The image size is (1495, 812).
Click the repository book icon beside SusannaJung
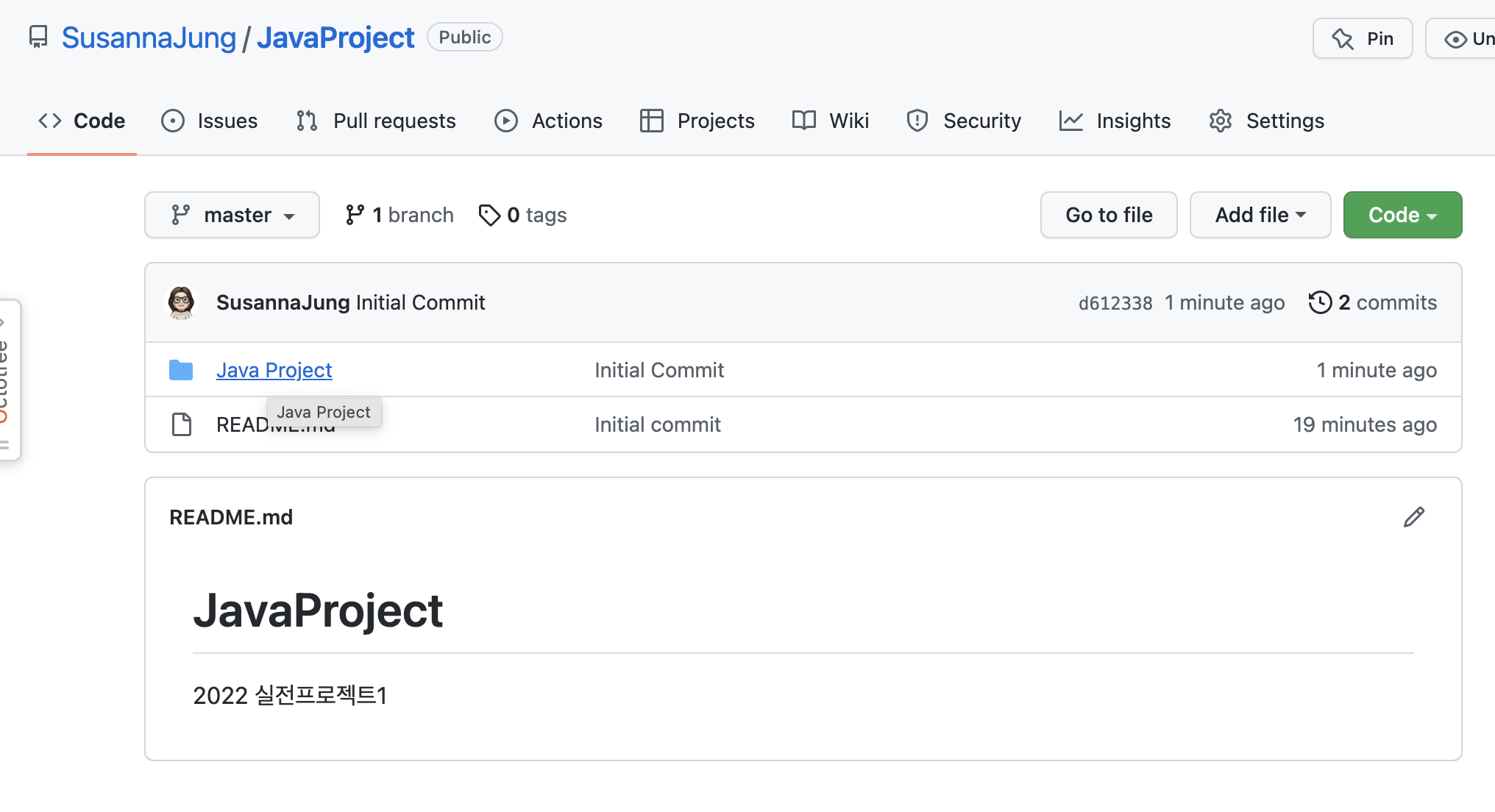point(38,37)
